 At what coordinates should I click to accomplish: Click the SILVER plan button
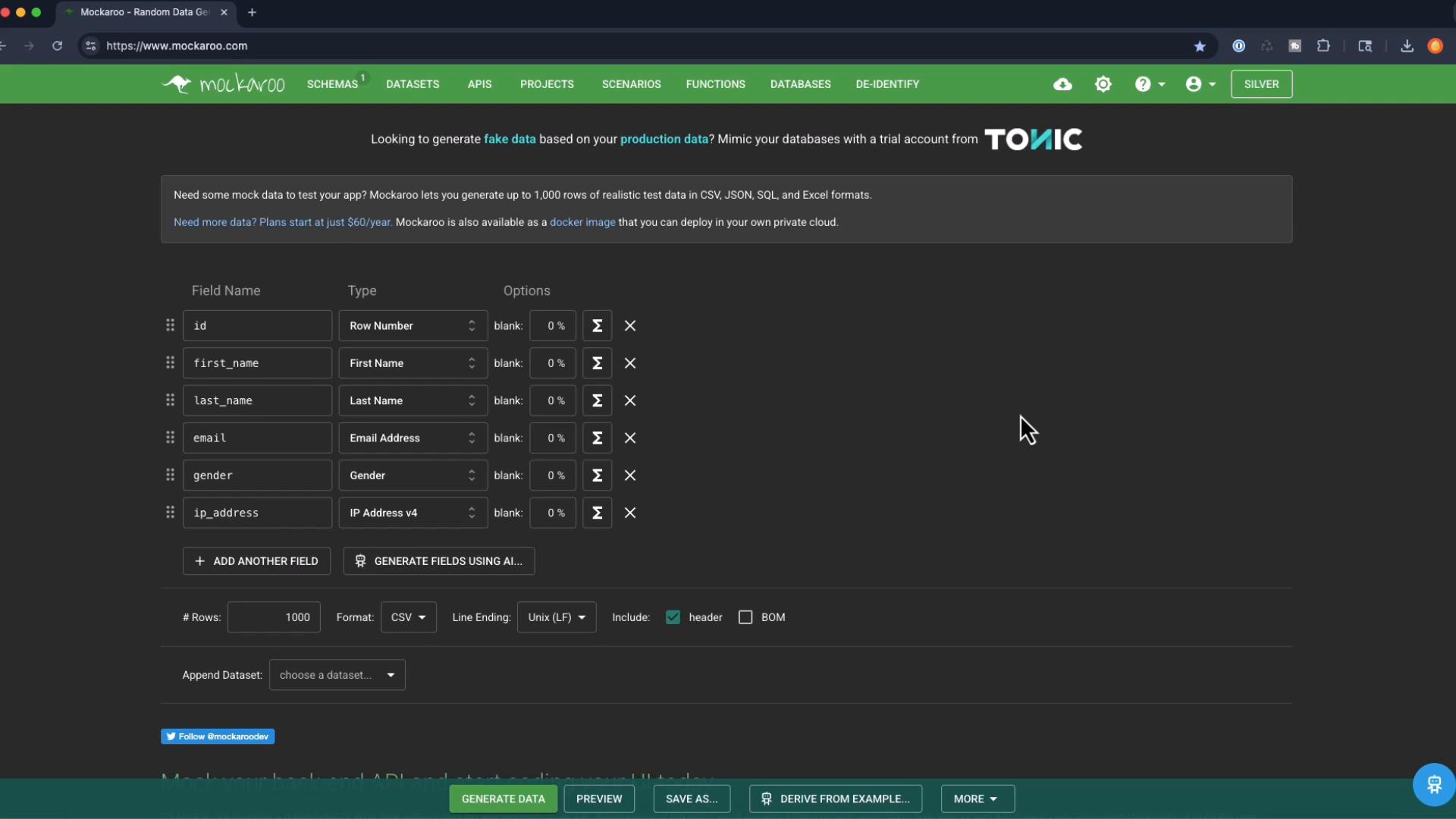pos(1261,84)
